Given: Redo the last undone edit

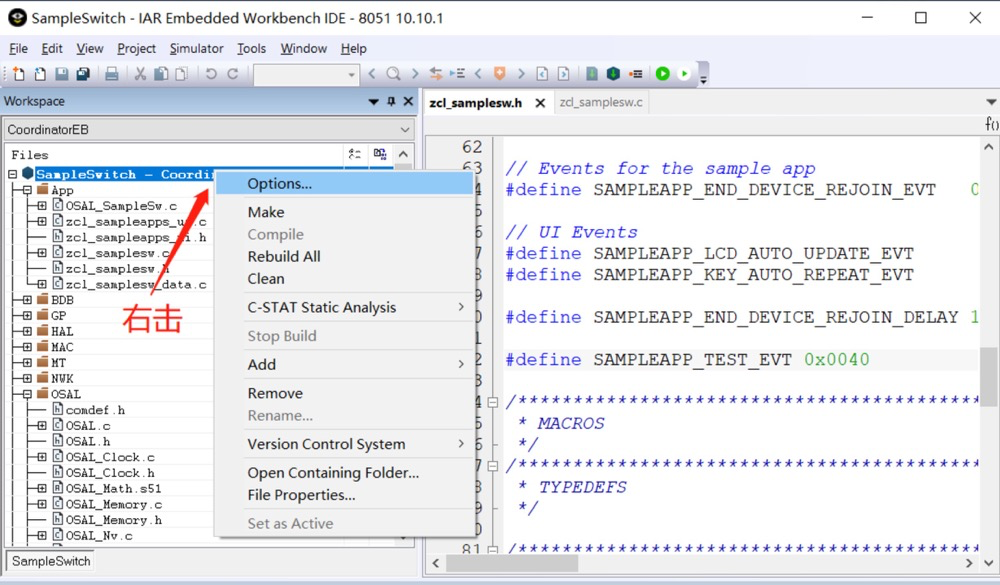Looking at the screenshot, I should point(233,74).
